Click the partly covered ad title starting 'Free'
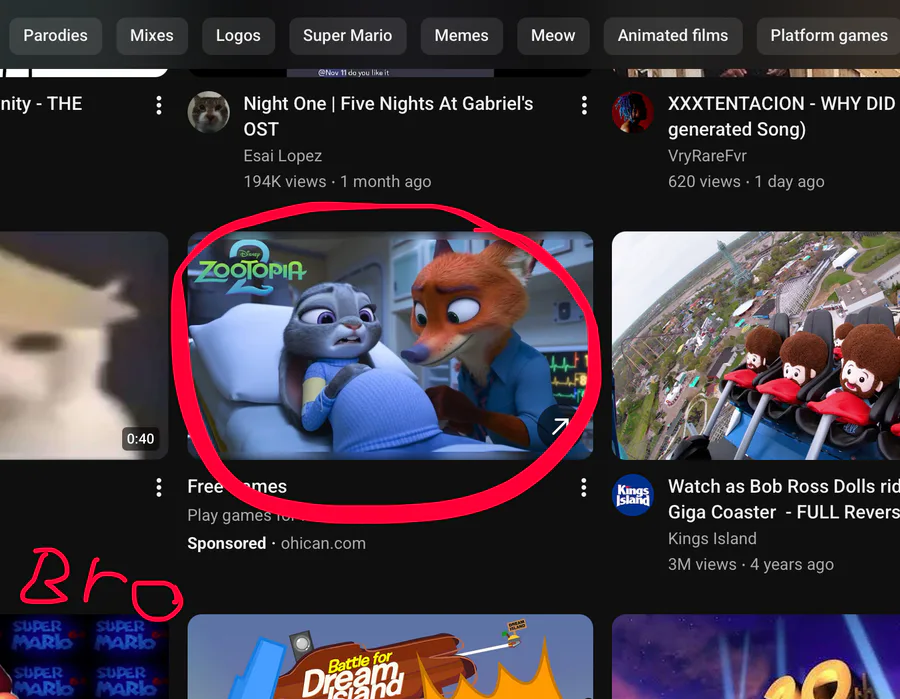Viewport: 900px width, 699px height. [237, 487]
